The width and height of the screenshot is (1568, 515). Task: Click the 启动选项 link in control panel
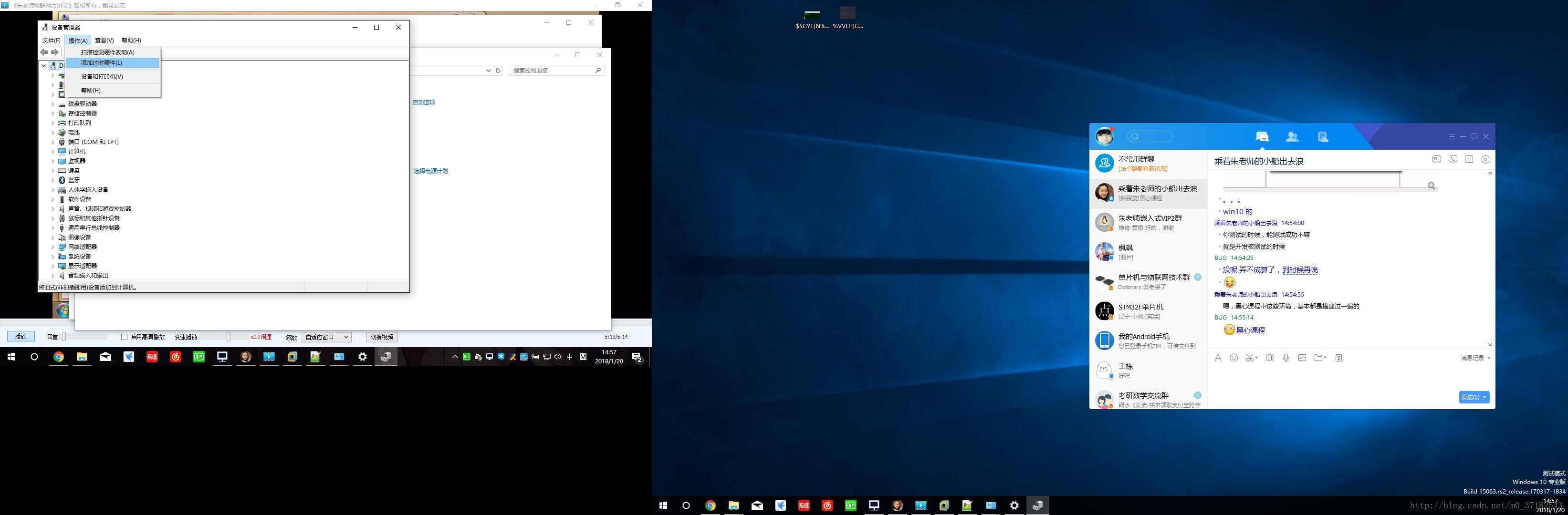click(424, 102)
